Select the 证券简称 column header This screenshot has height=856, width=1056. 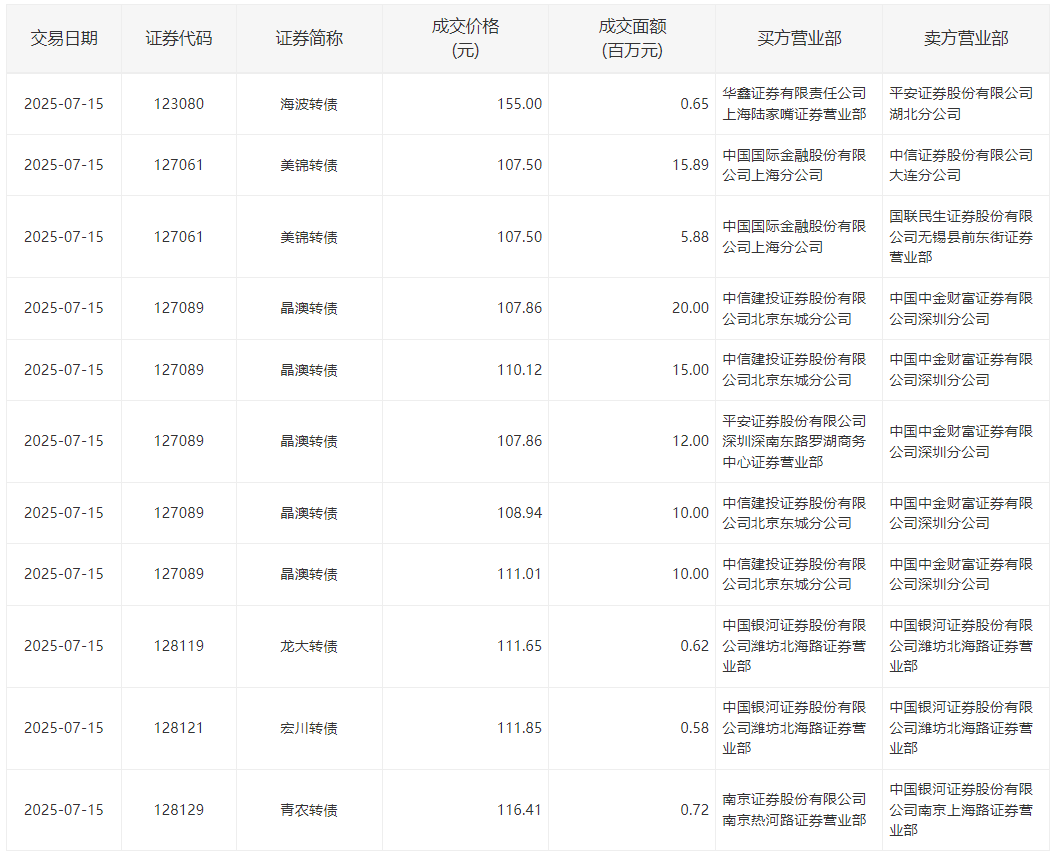[309, 38]
